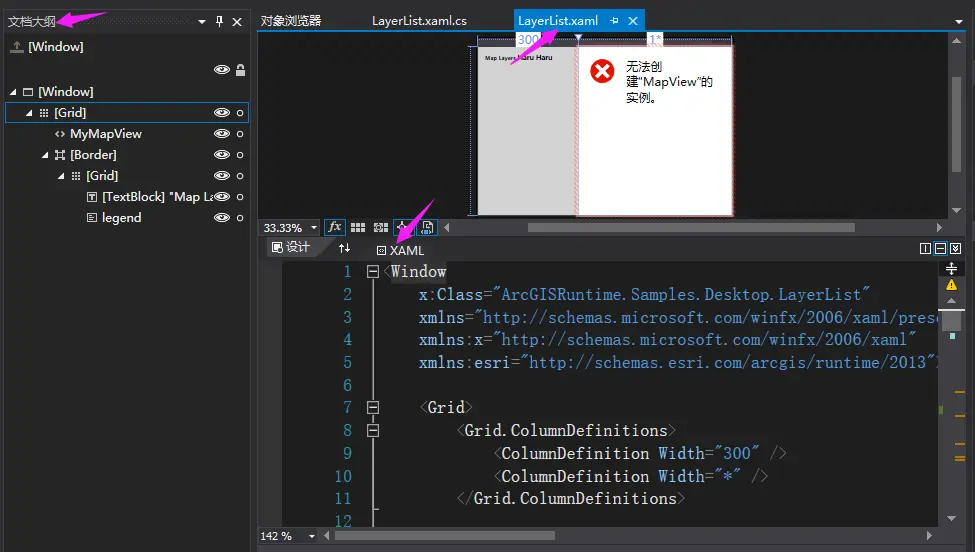
Task: Toggle the artboard background icon in designer toolbar
Action: click(x=427, y=228)
